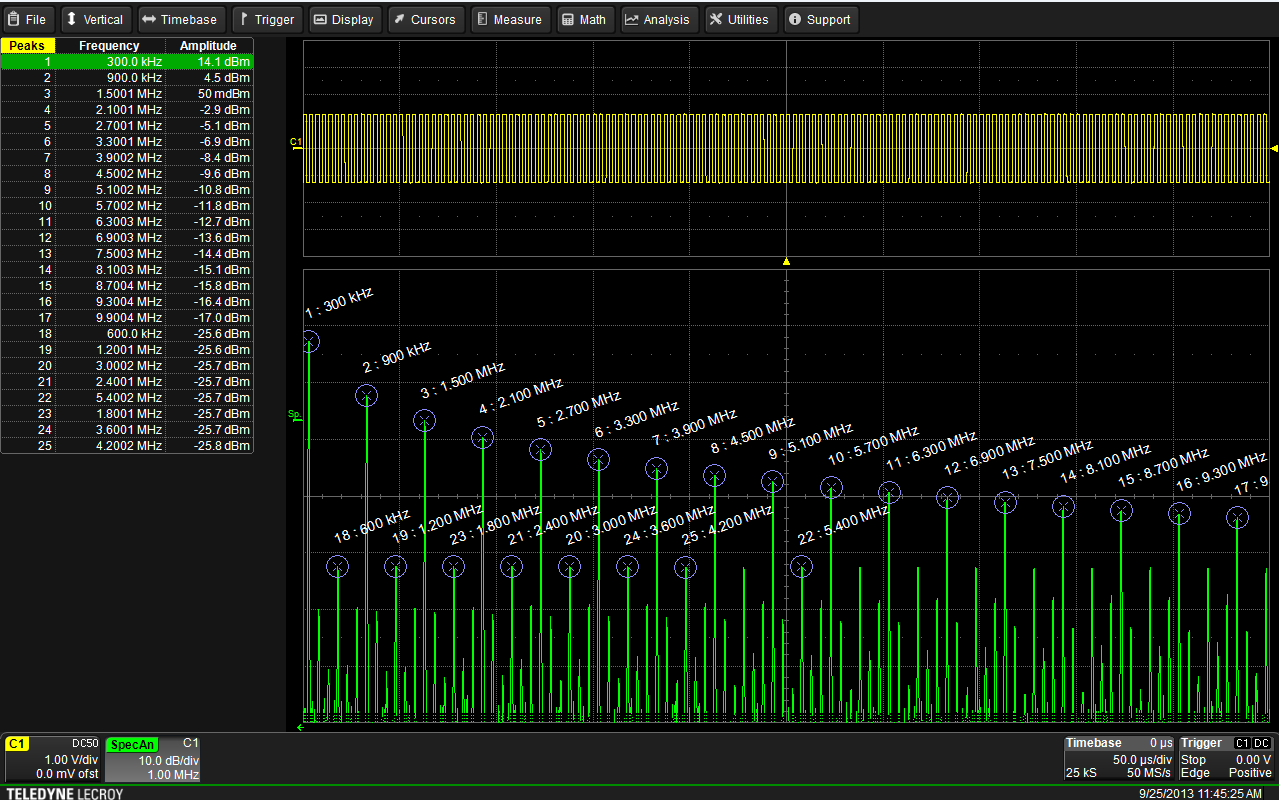Click the green Sp trace label

tap(295, 414)
